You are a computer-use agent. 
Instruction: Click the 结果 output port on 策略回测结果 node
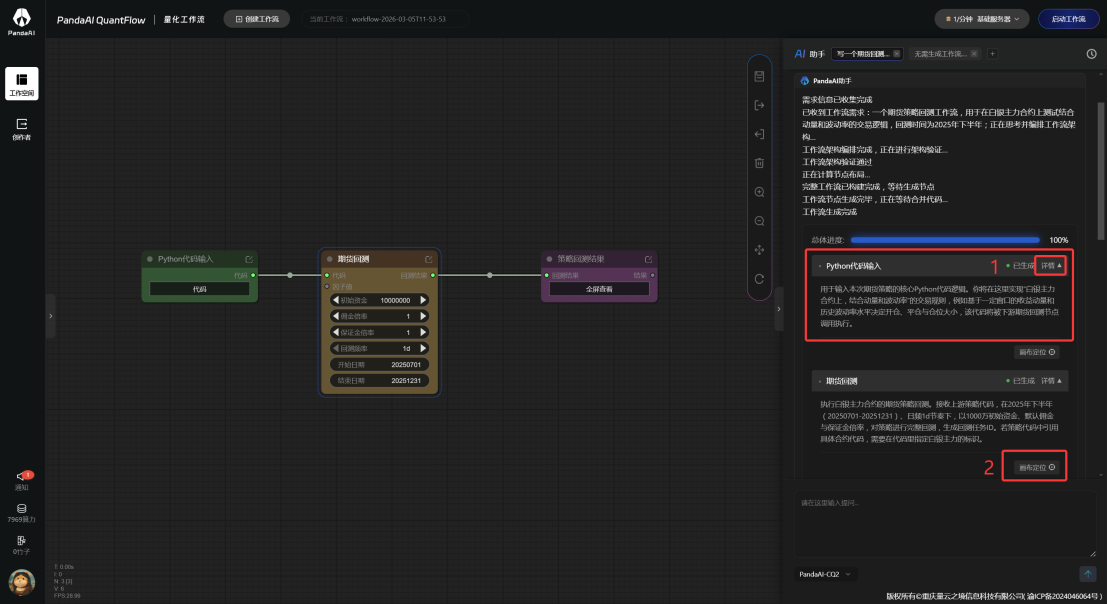652,276
